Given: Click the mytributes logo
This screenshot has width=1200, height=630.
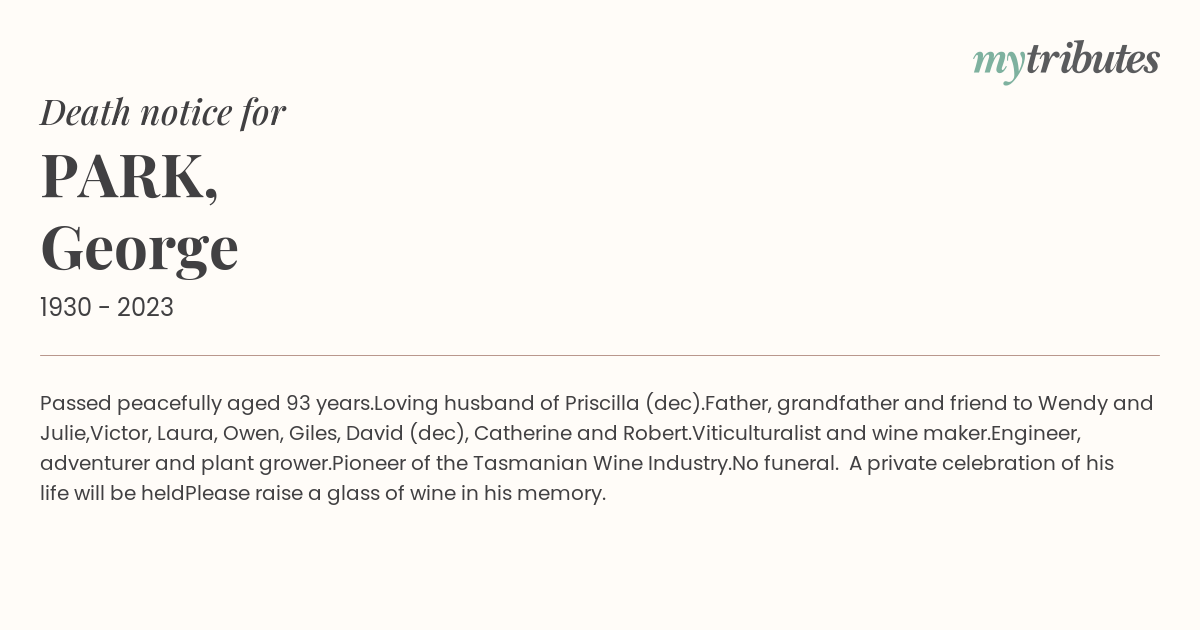Looking at the screenshot, I should [1066, 61].
